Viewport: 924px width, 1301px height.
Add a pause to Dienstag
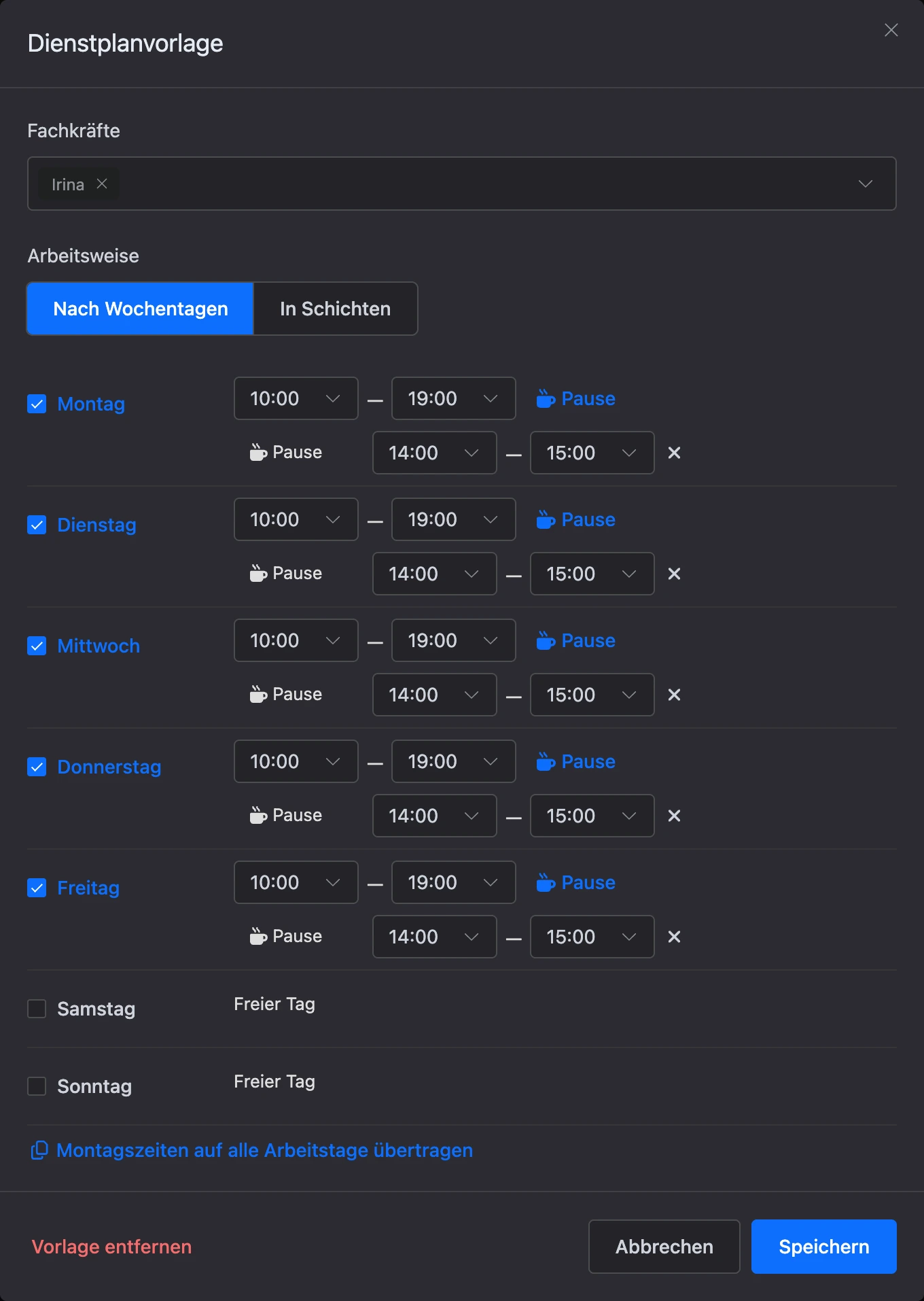[x=575, y=519]
